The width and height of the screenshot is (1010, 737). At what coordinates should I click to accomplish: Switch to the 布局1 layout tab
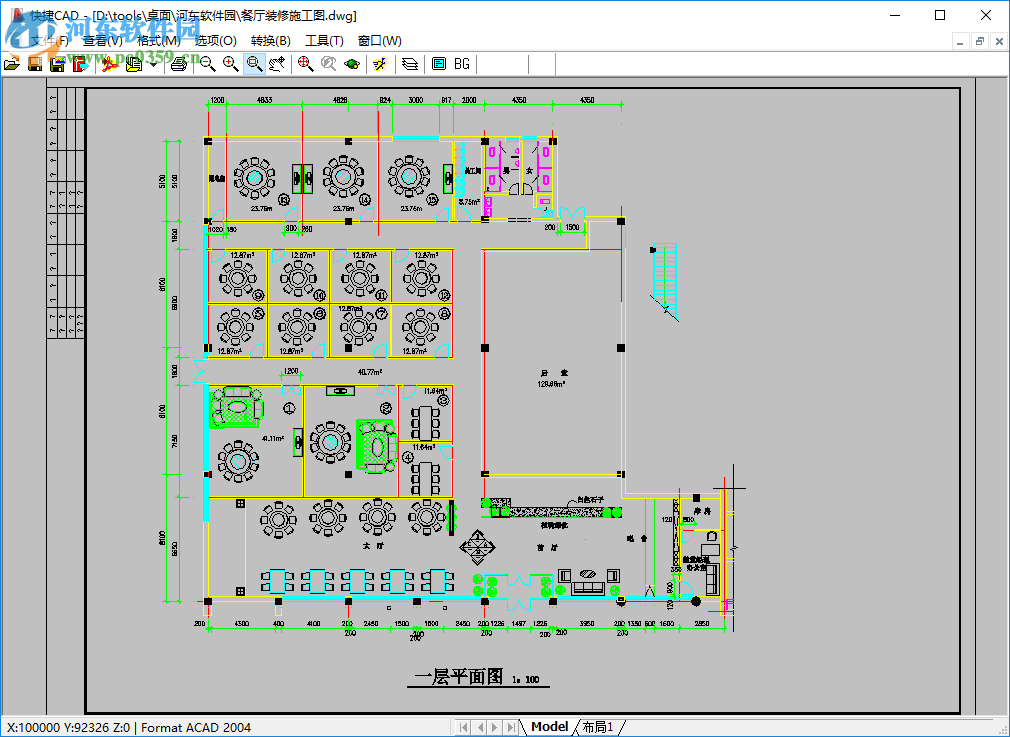tap(598, 727)
